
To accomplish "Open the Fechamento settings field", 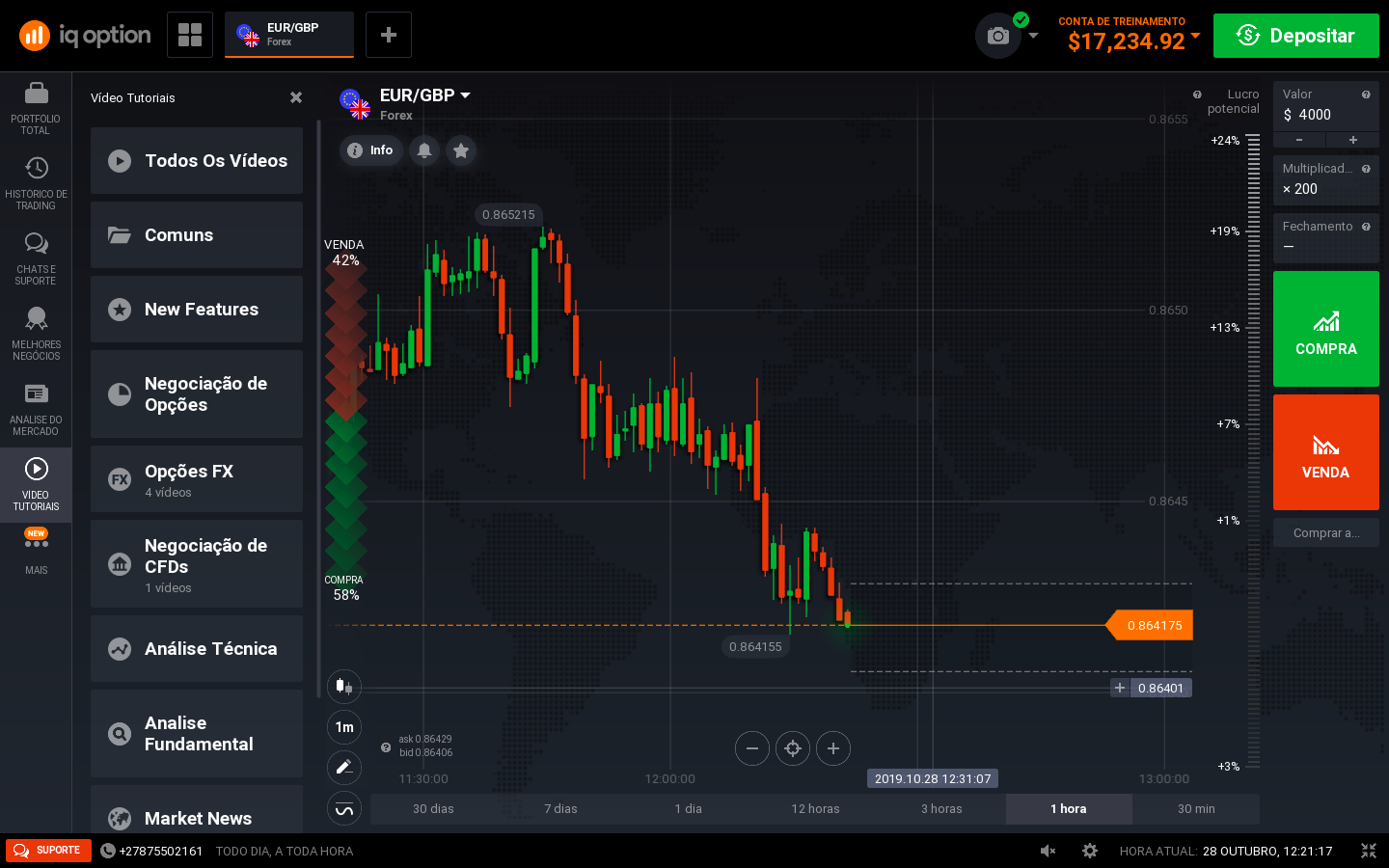I will pyautogui.click(x=1326, y=237).
